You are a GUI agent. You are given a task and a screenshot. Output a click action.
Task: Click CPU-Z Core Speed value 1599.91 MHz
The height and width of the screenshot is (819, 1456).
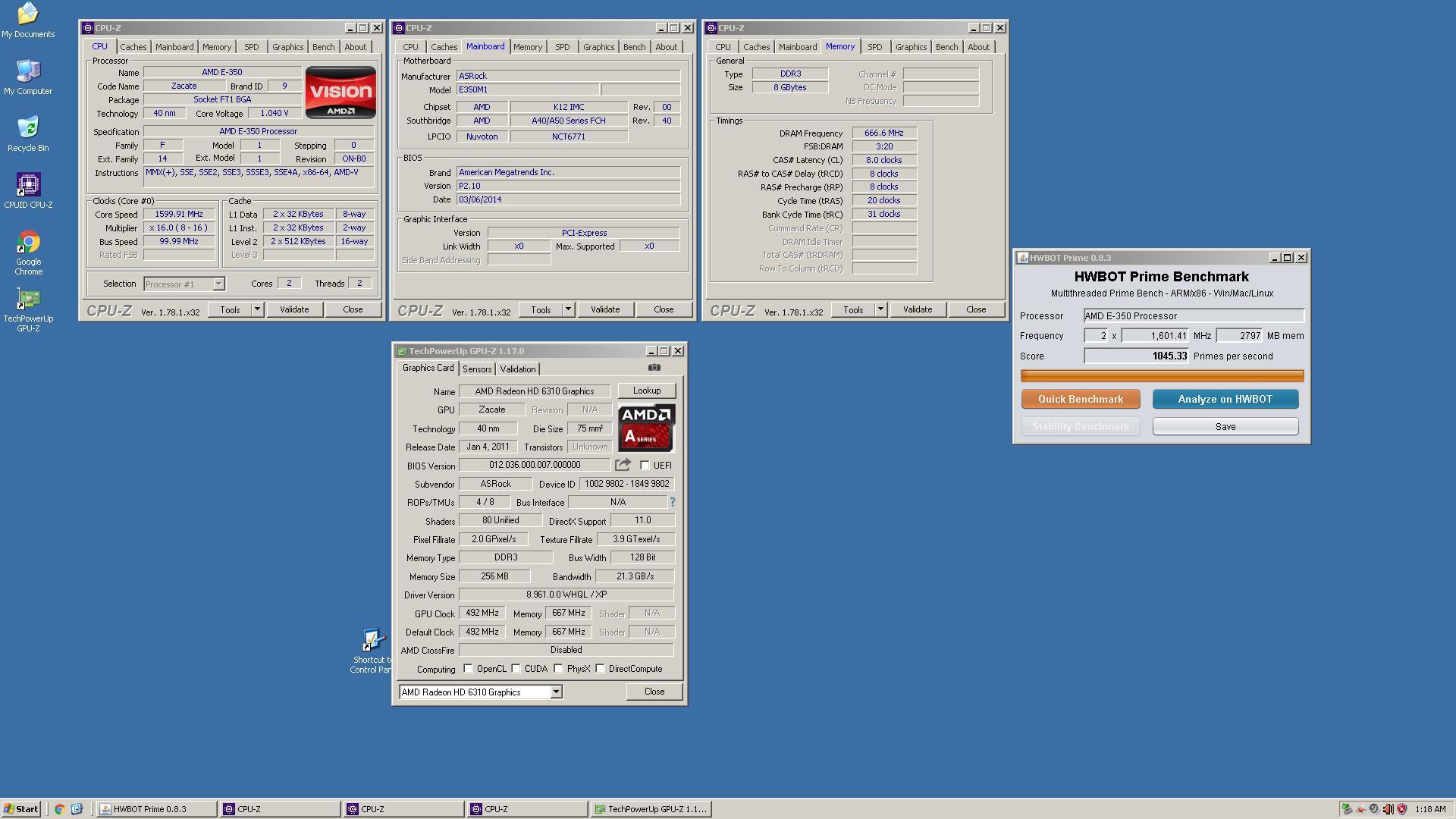coord(179,215)
